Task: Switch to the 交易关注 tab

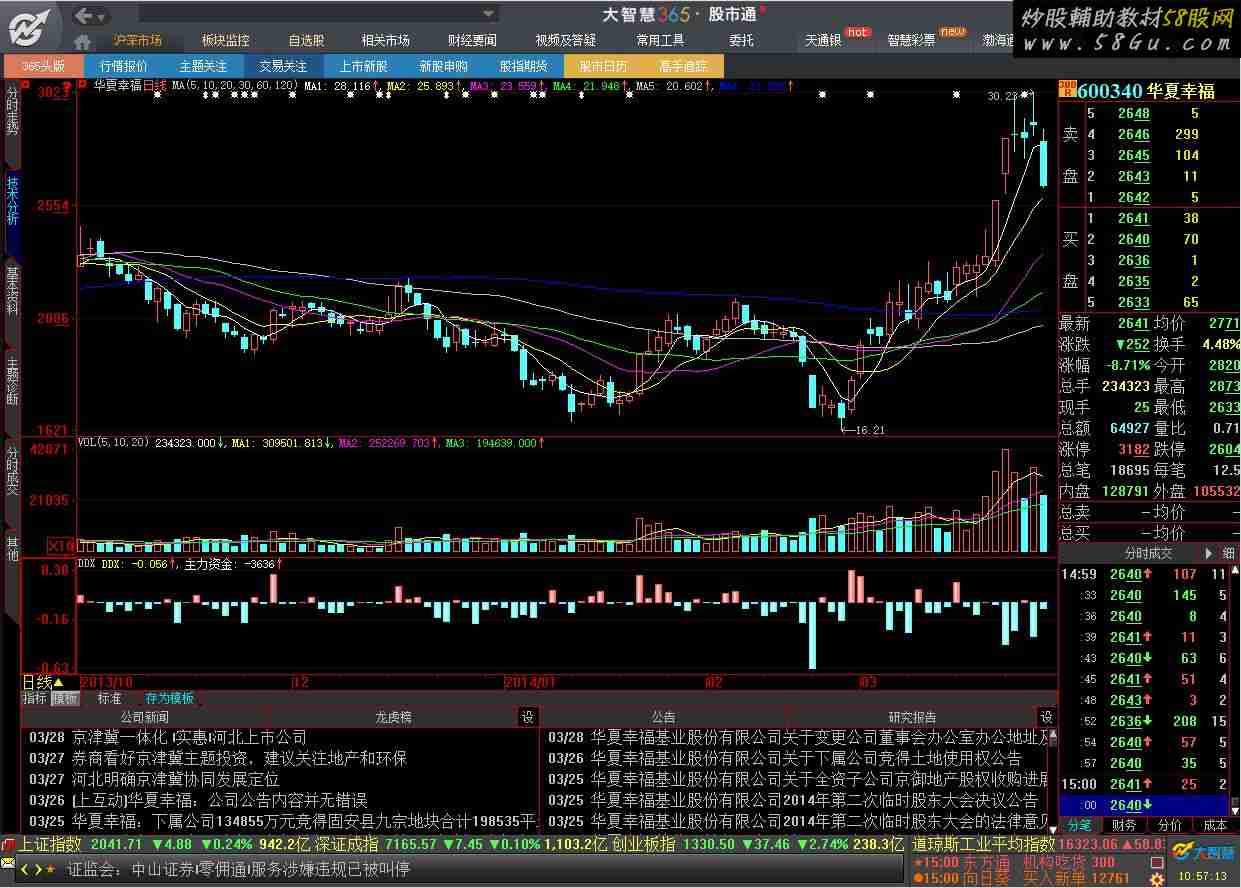Action: 283,66
